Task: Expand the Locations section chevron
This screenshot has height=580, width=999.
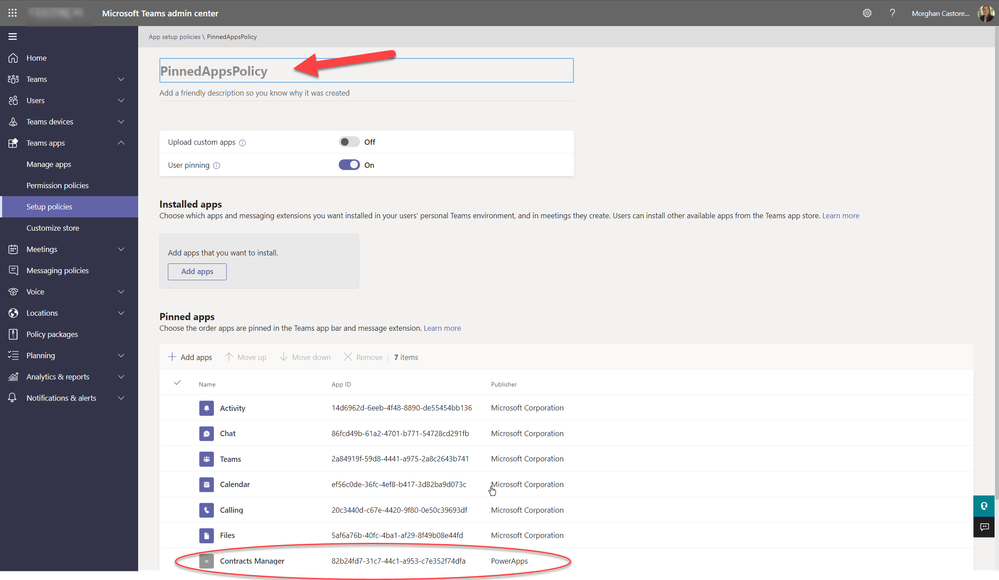Action: pyautogui.click(x=121, y=313)
